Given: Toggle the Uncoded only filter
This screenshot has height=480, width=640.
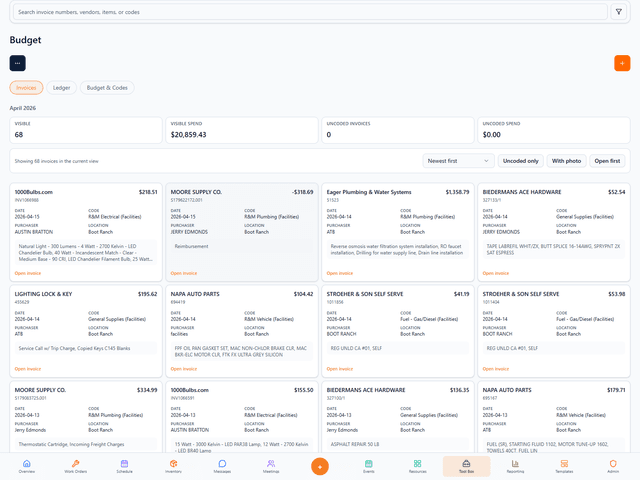Looking at the screenshot, I should 520,160.
